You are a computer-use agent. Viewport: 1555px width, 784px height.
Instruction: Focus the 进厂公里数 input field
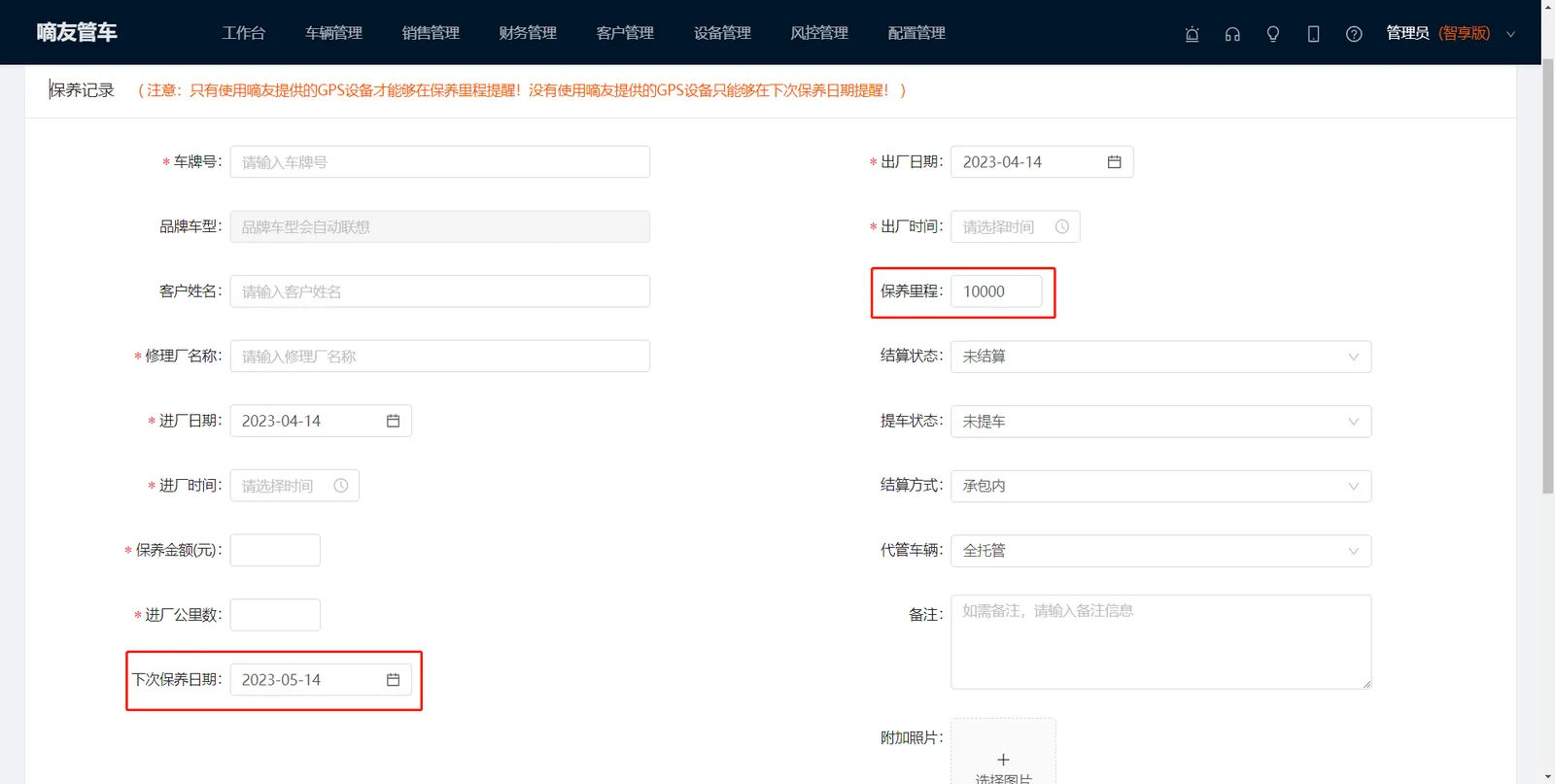coord(275,615)
